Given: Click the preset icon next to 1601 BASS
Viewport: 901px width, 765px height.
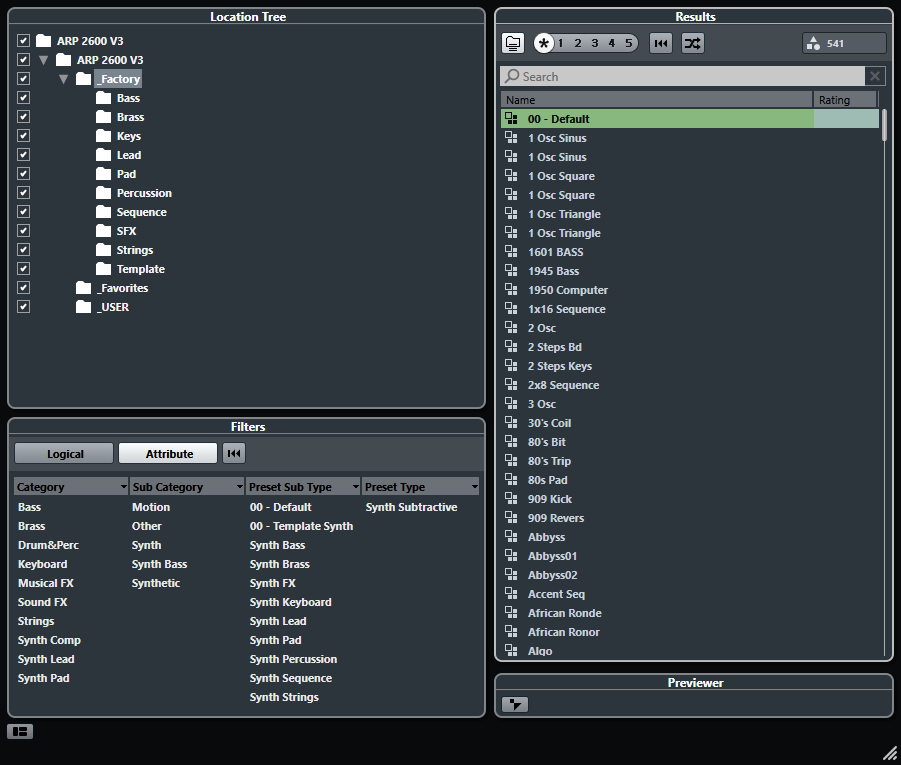Looking at the screenshot, I should [511, 251].
